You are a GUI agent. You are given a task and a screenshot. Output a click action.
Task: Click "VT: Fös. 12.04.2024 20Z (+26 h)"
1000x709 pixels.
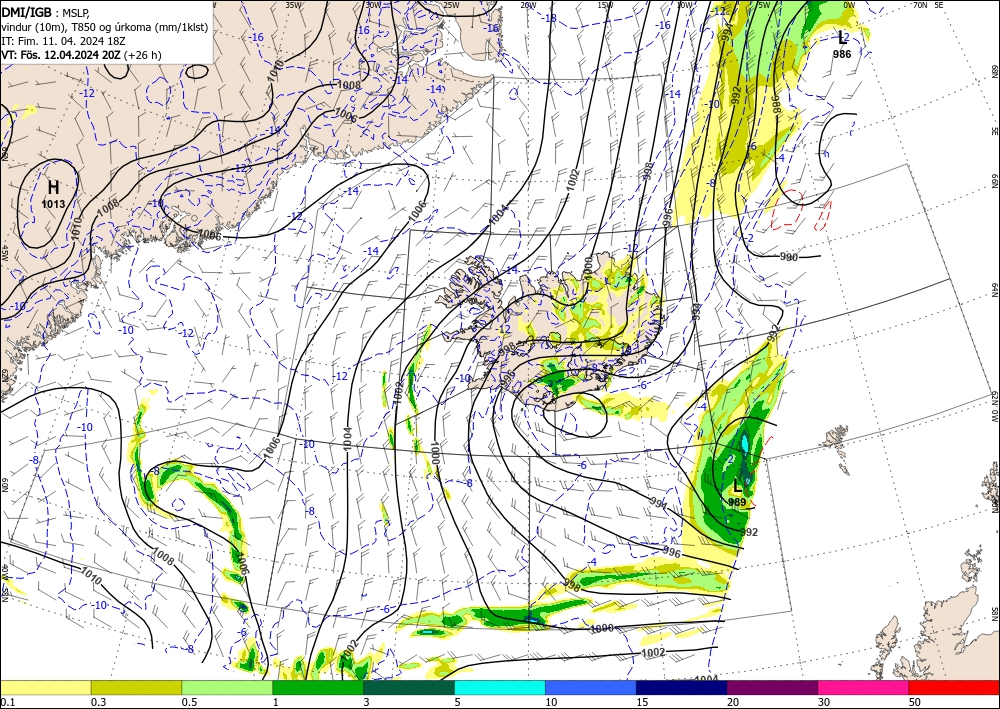[x=81, y=55]
